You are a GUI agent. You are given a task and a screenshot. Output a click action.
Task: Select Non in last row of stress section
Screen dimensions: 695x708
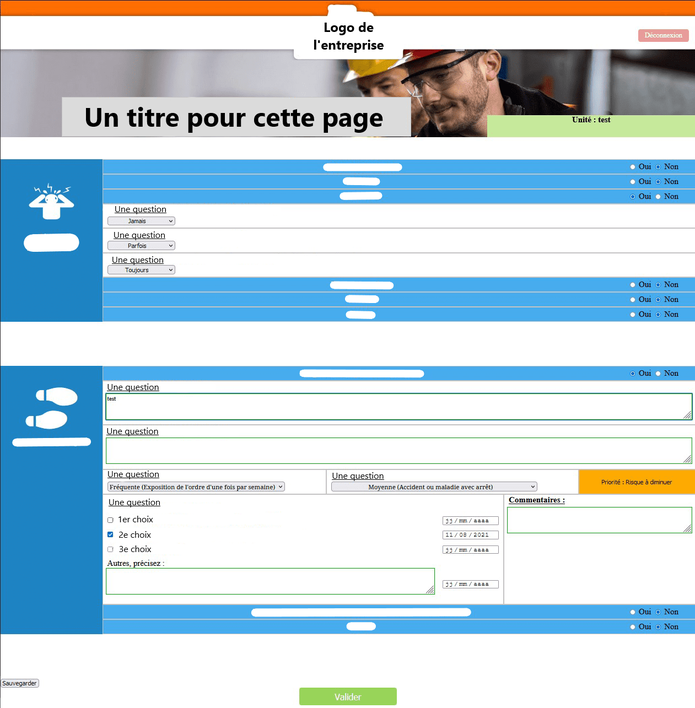pos(658,314)
